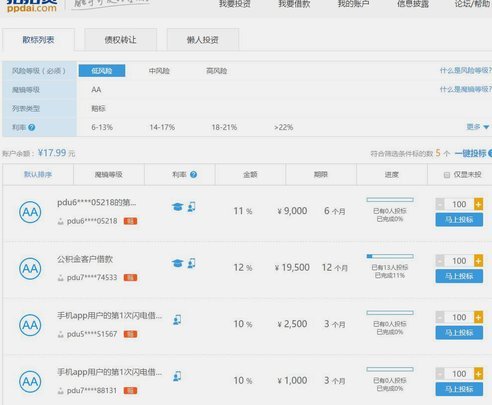Click user icon beside pdu6****05218
The image size is (492, 405).
[x=60, y=221]
